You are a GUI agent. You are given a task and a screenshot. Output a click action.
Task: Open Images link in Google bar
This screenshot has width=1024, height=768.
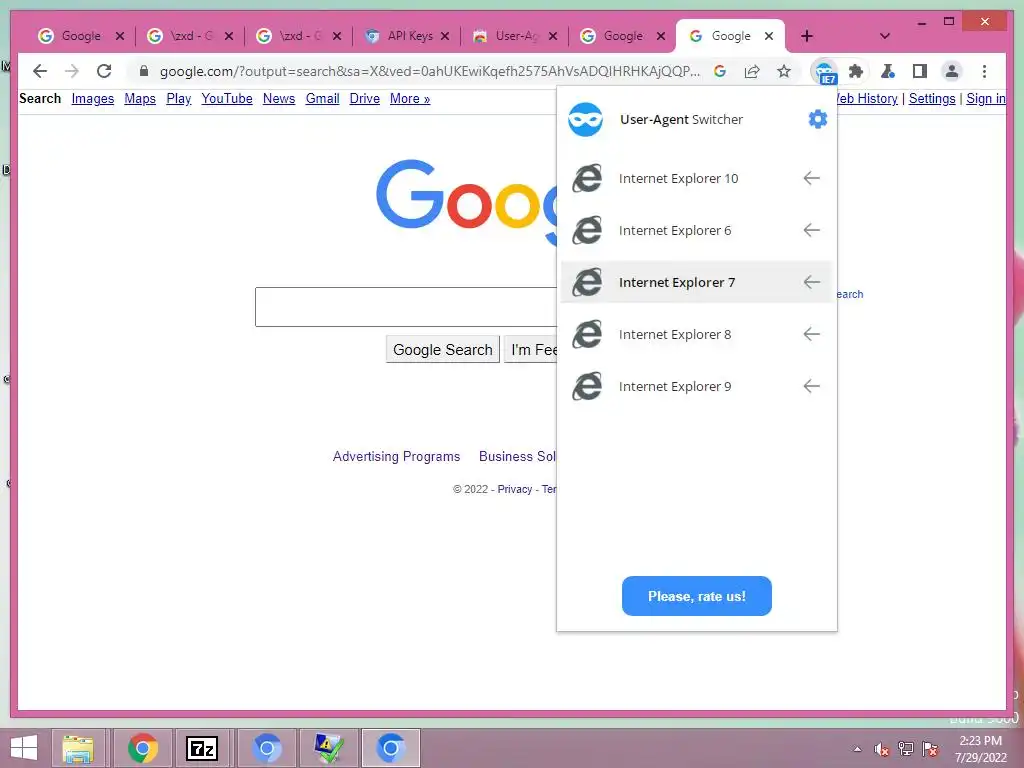[93, 99]
